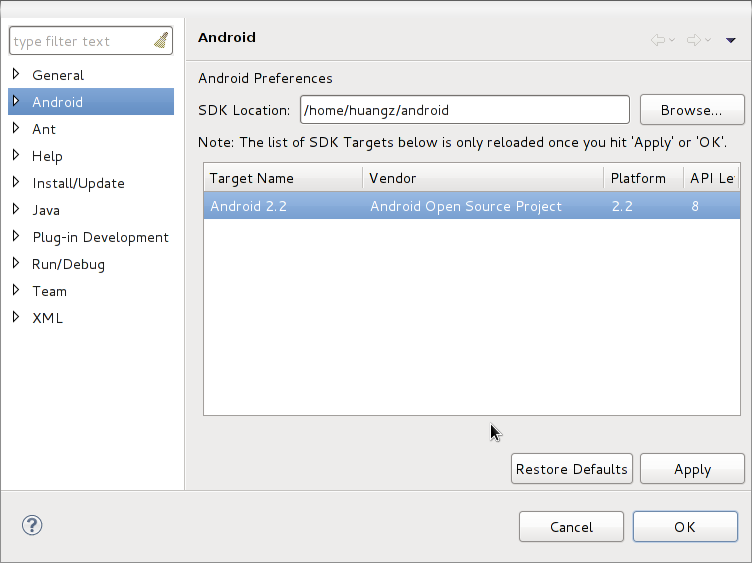Expand the XML tree node
Screen dimensions: 752x563
click(x=16, y=317)
